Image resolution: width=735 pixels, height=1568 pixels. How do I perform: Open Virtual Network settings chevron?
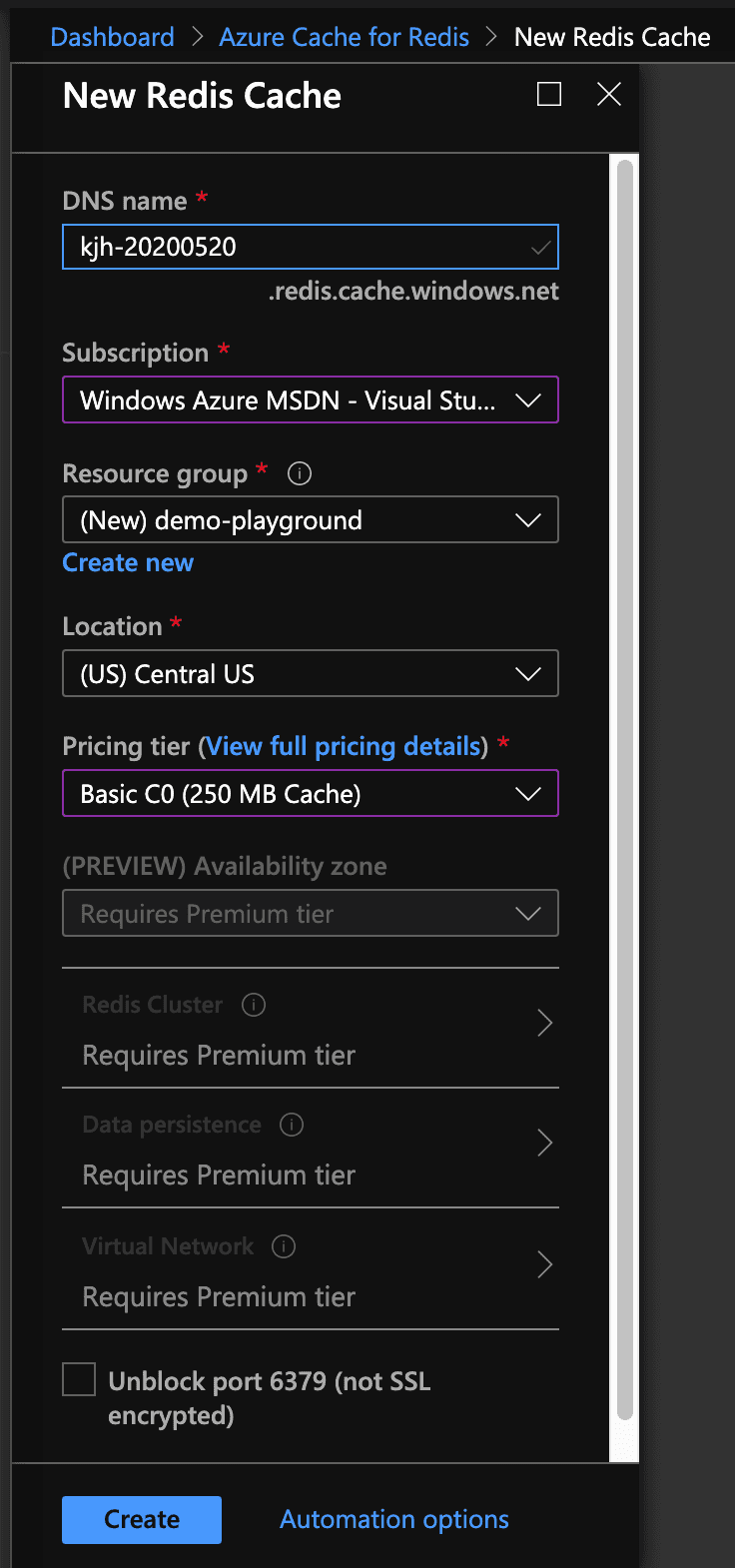pyautogui.click(x=544, y=1265)
